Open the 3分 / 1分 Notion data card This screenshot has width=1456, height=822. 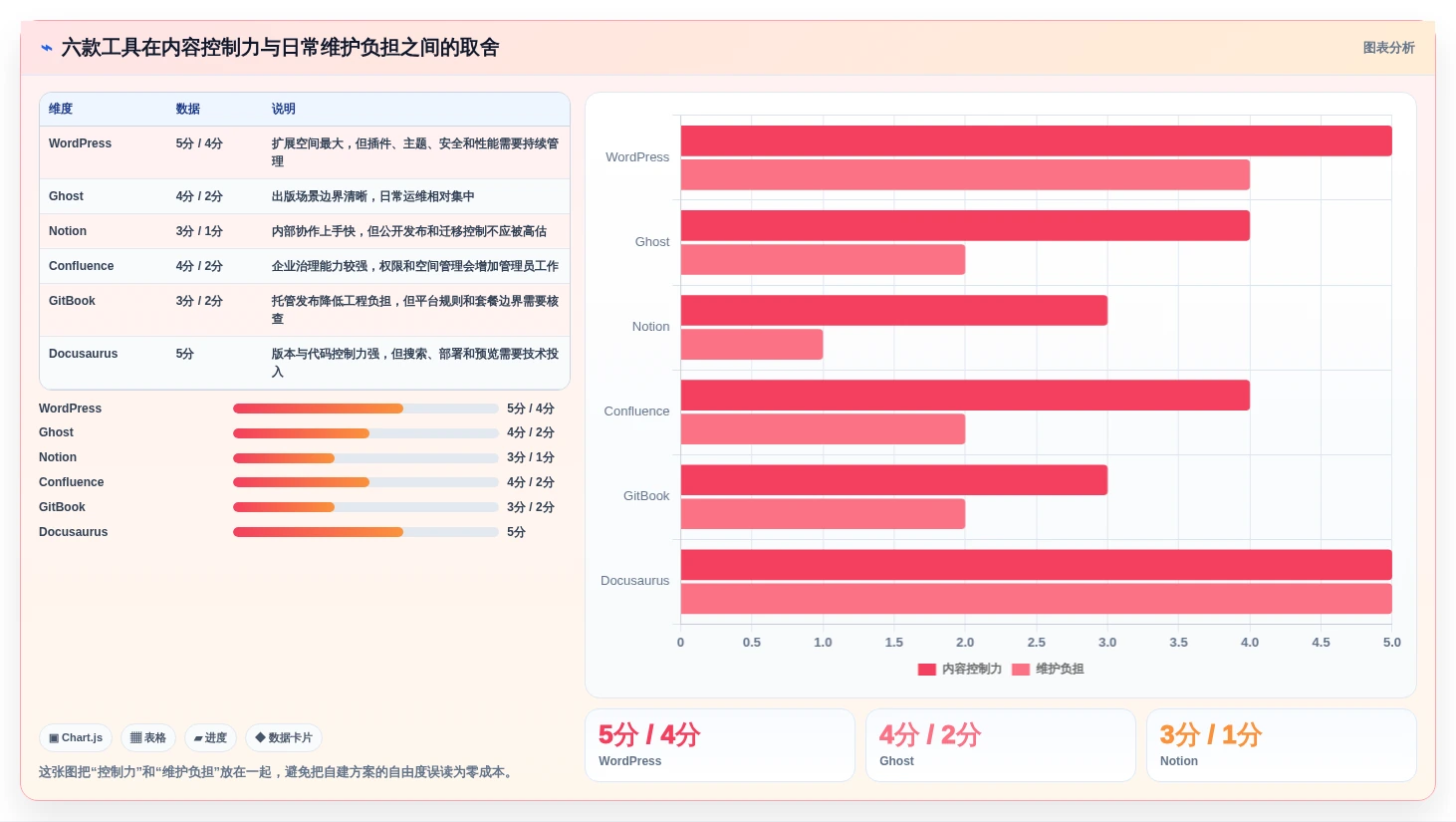click(1282, 745)
